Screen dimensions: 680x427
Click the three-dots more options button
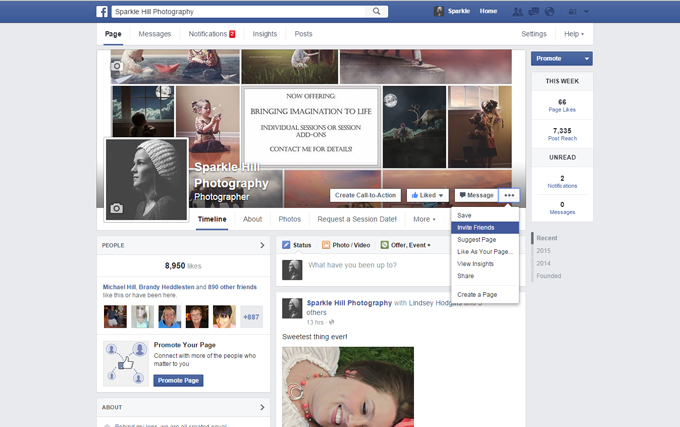509,196
